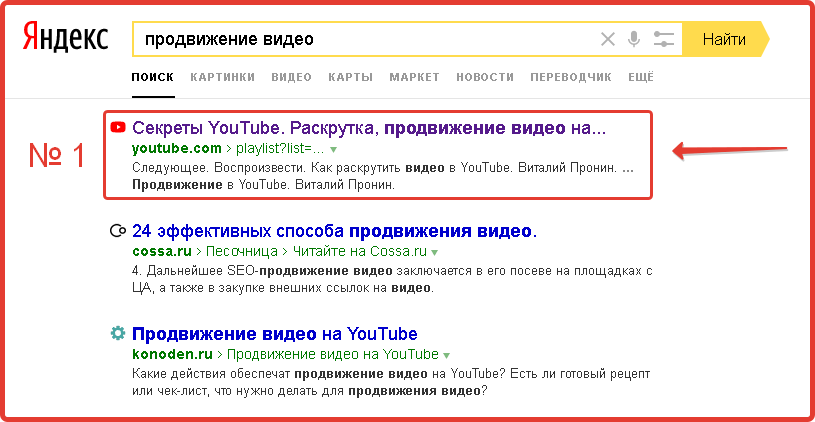Screen dimensions: 815x422
Task: Click the Найти search button
Action: (724, 39)
